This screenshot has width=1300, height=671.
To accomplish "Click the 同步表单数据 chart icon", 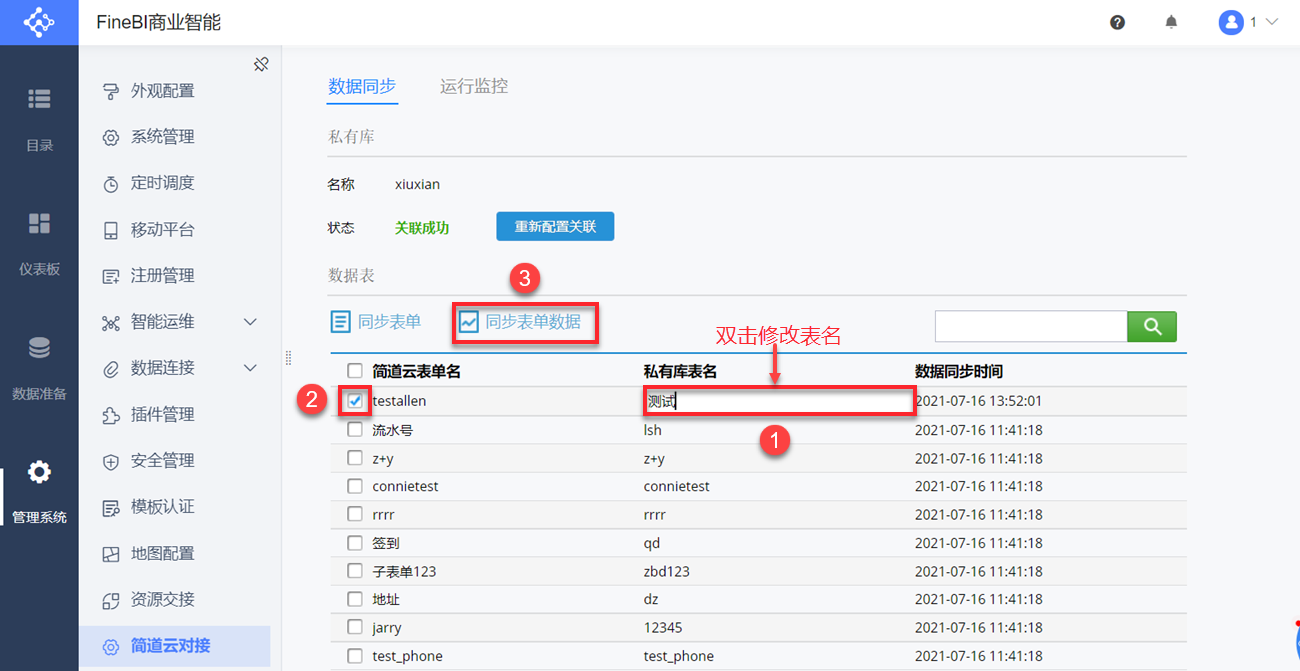I will (468, 322).
